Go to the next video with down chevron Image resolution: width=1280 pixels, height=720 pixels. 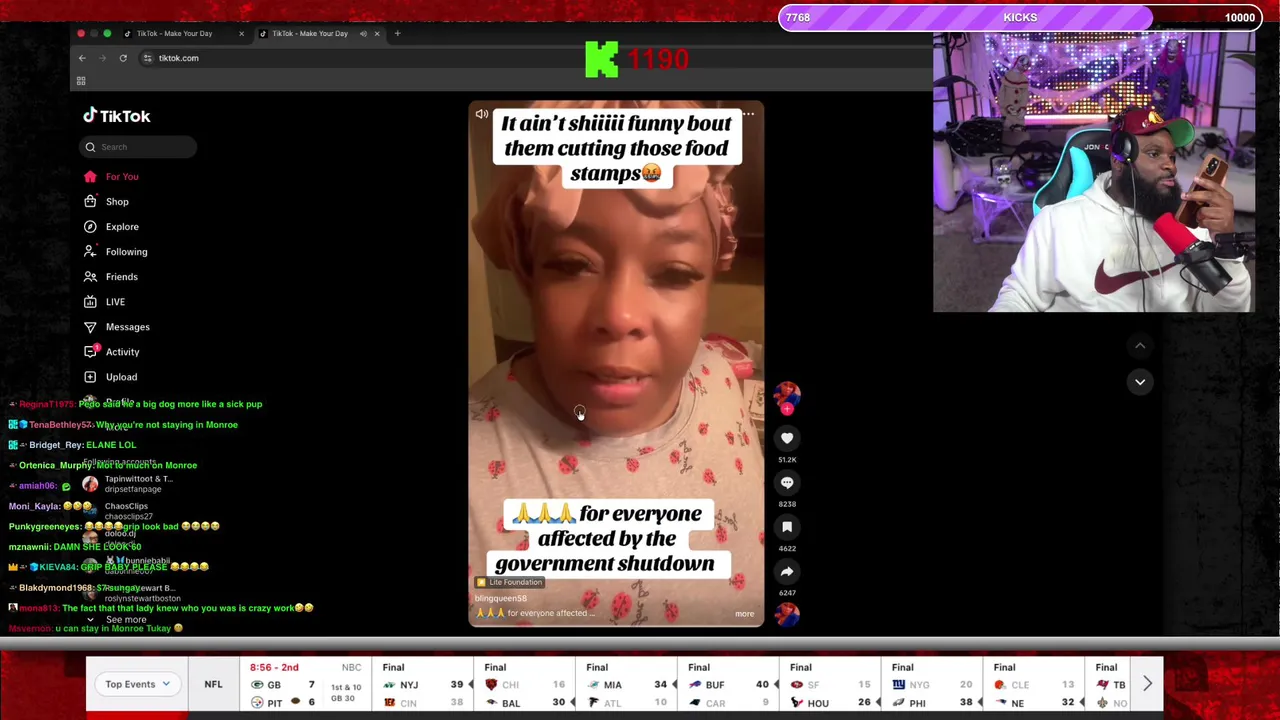1140,382
